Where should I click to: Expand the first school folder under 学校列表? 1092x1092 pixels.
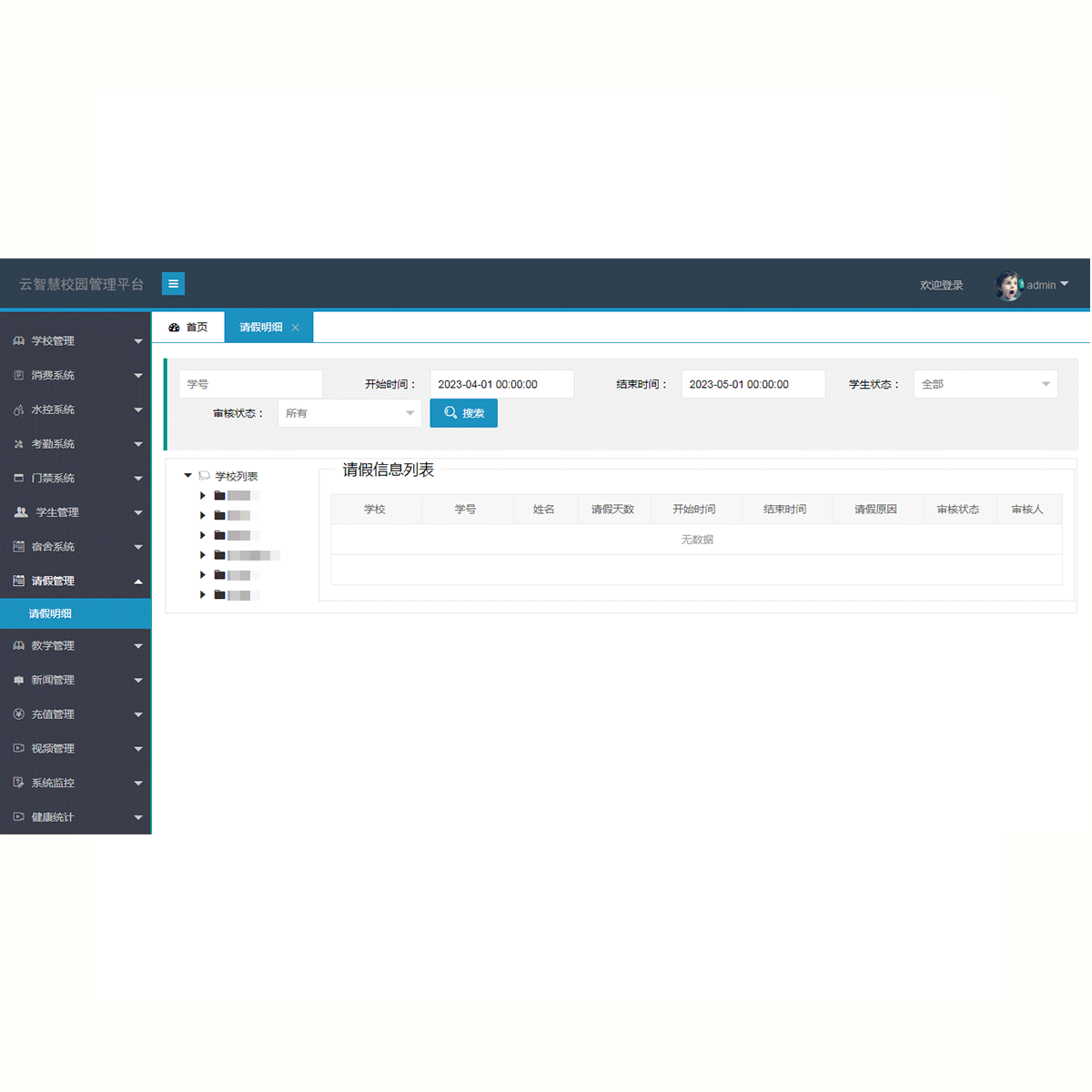[x=202, y=496]
